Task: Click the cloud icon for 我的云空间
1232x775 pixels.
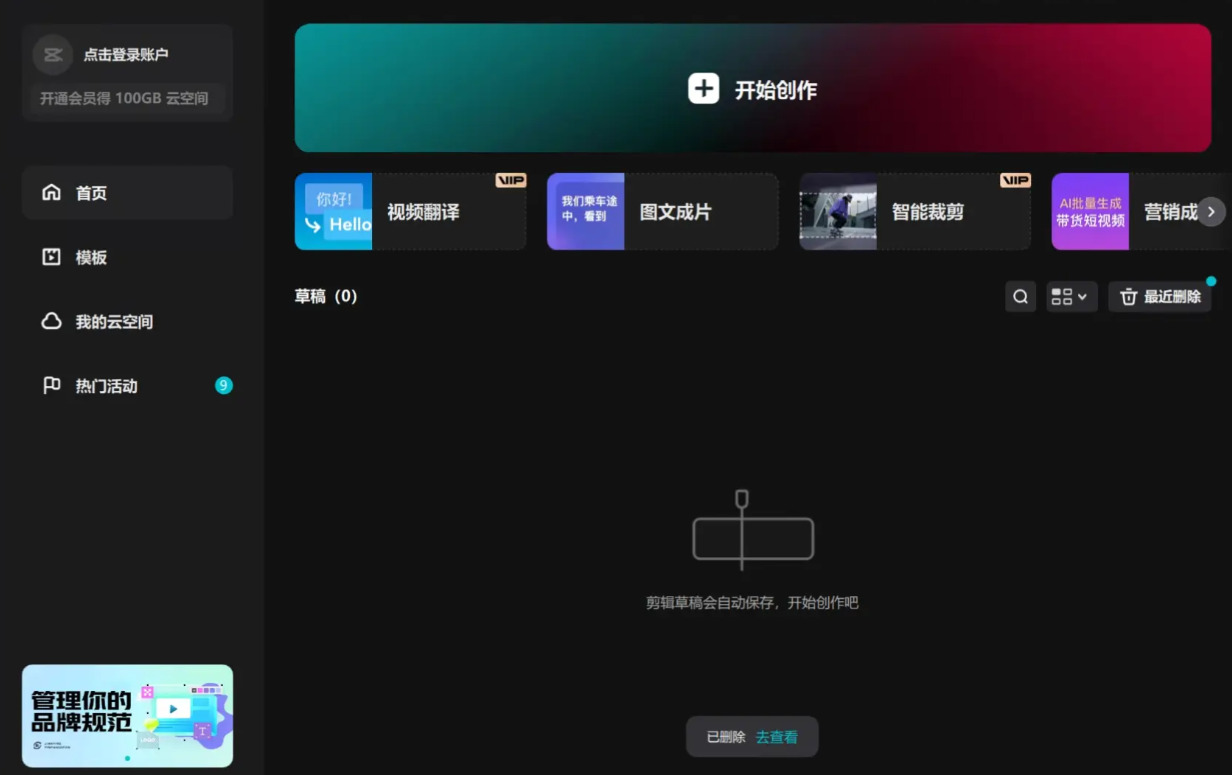Action: click(51, 321)
